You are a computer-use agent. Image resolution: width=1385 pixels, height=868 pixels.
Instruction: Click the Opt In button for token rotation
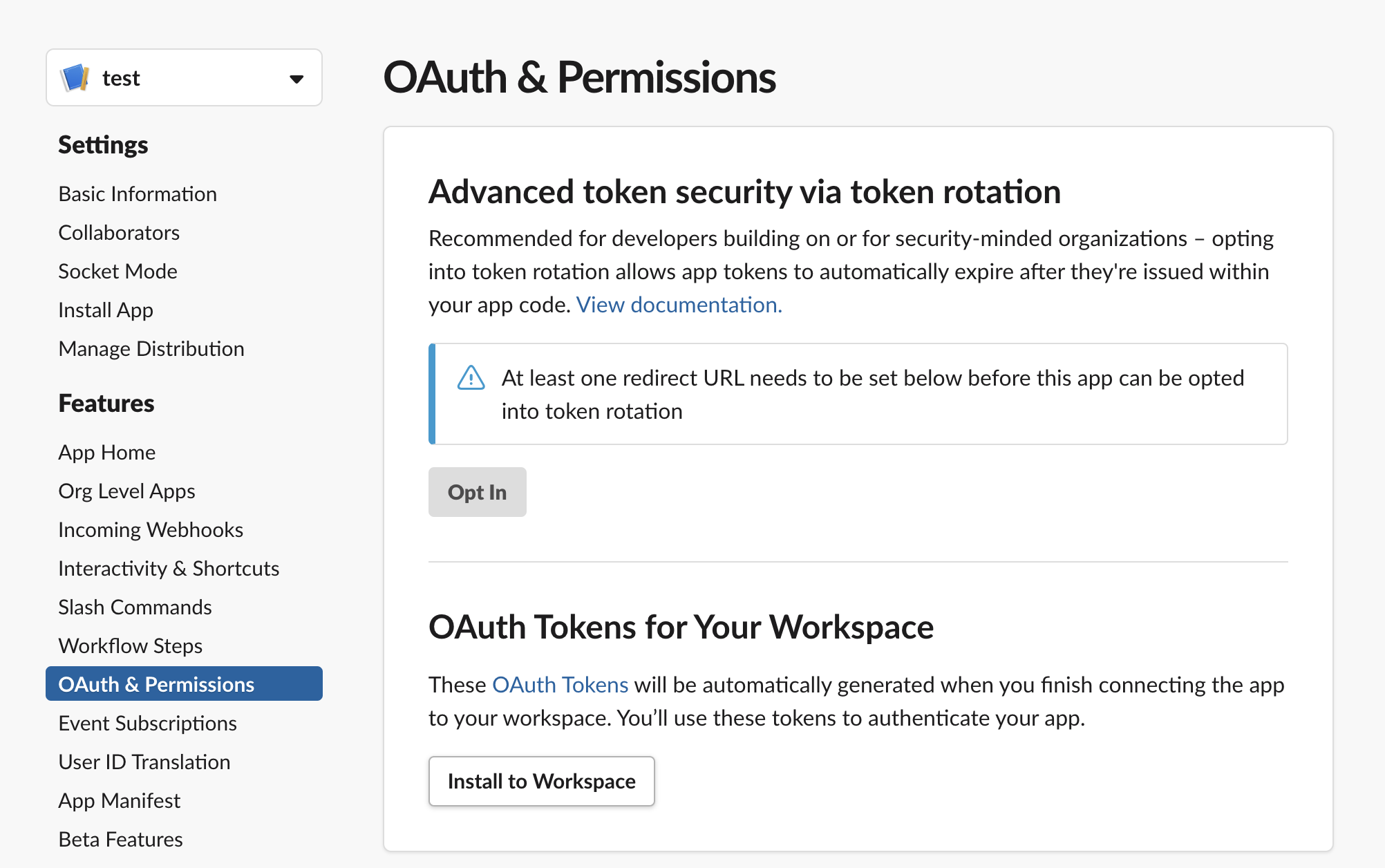point(477,491)
